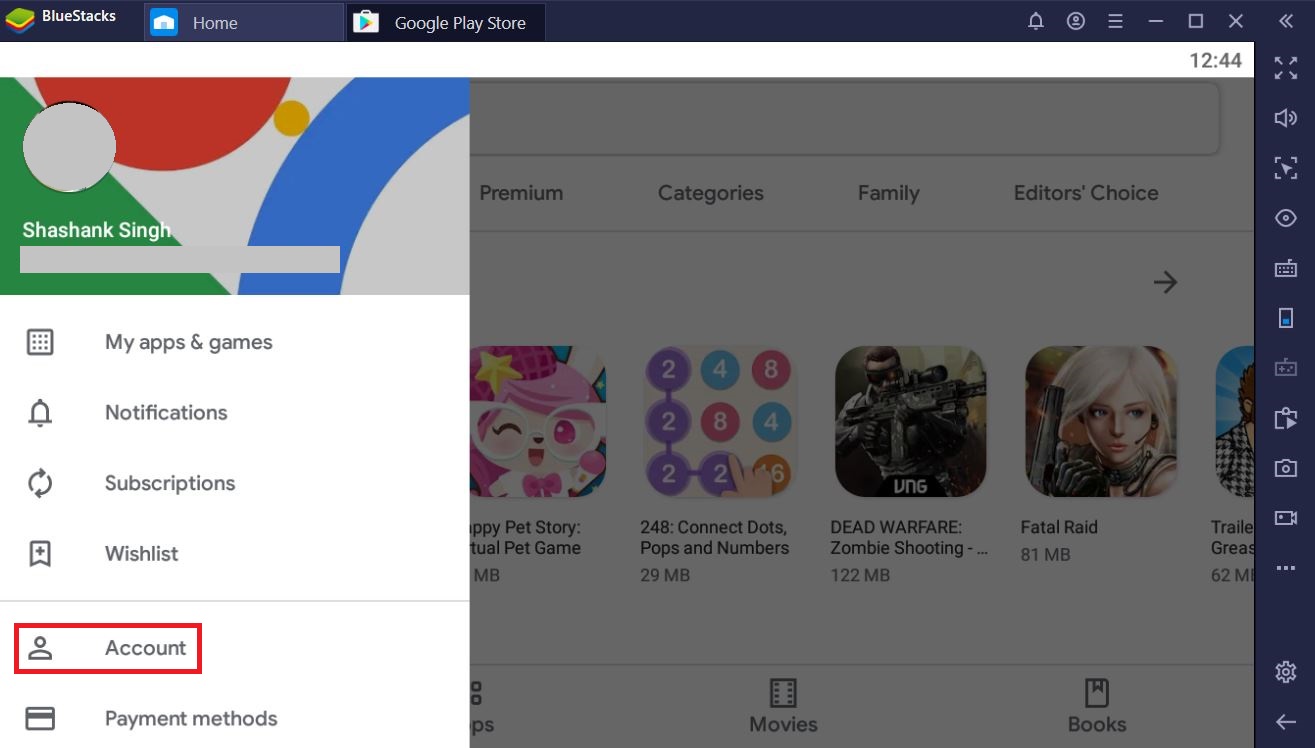Image resolution: width=1315 pixels, height=748 pixels.
Task: Click the Notifications bell icon in drawer
Action: click(x=40, y=412)
